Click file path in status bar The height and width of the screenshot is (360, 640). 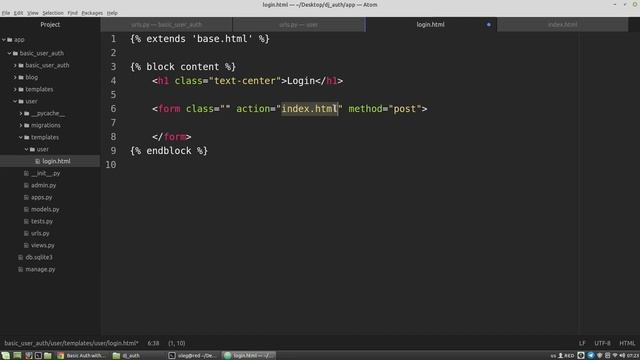71,343
